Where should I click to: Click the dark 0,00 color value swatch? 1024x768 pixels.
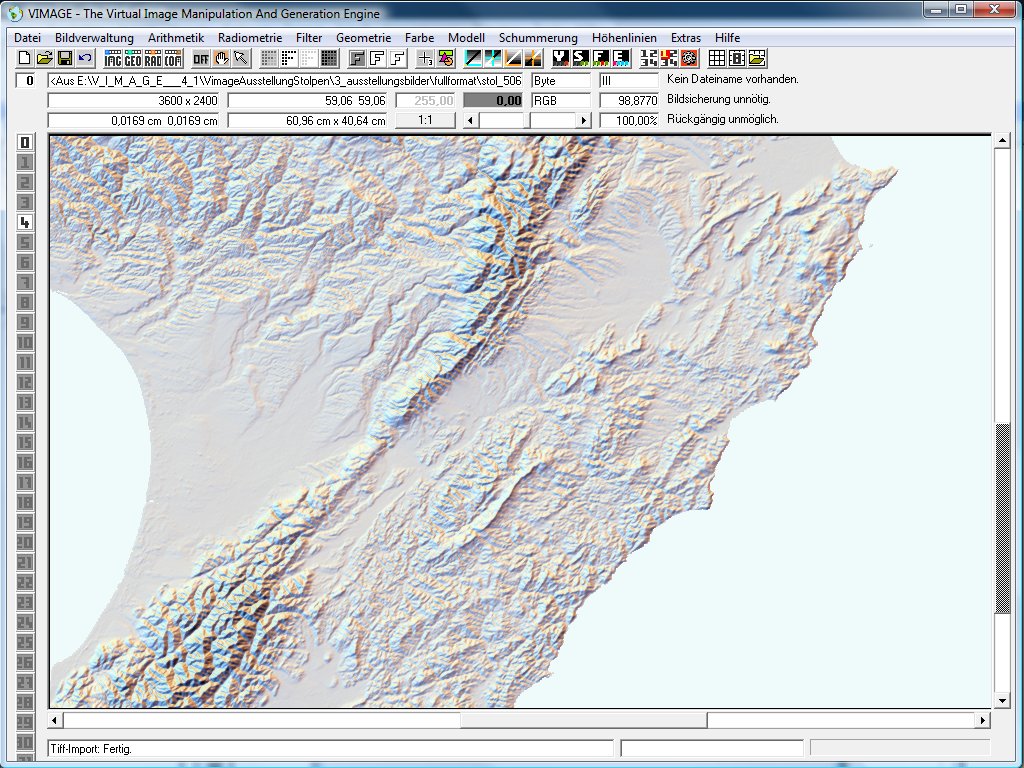pyautogui.click(x=494, y=101)
